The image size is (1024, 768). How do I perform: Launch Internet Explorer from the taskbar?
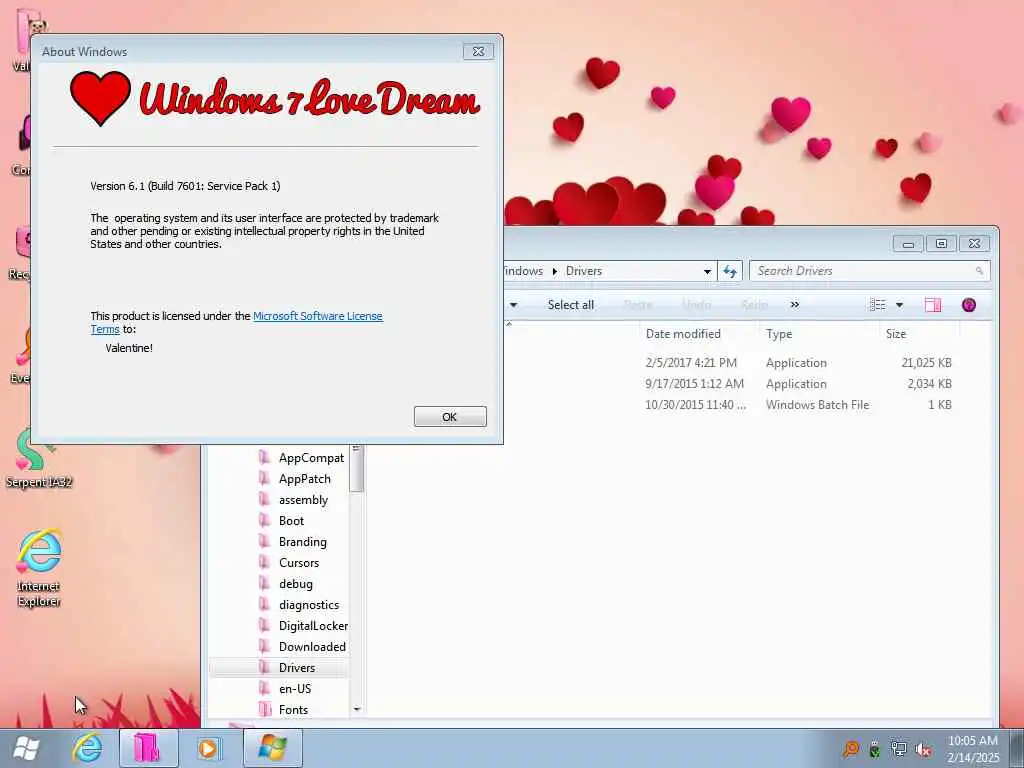(x=87, y=748)
